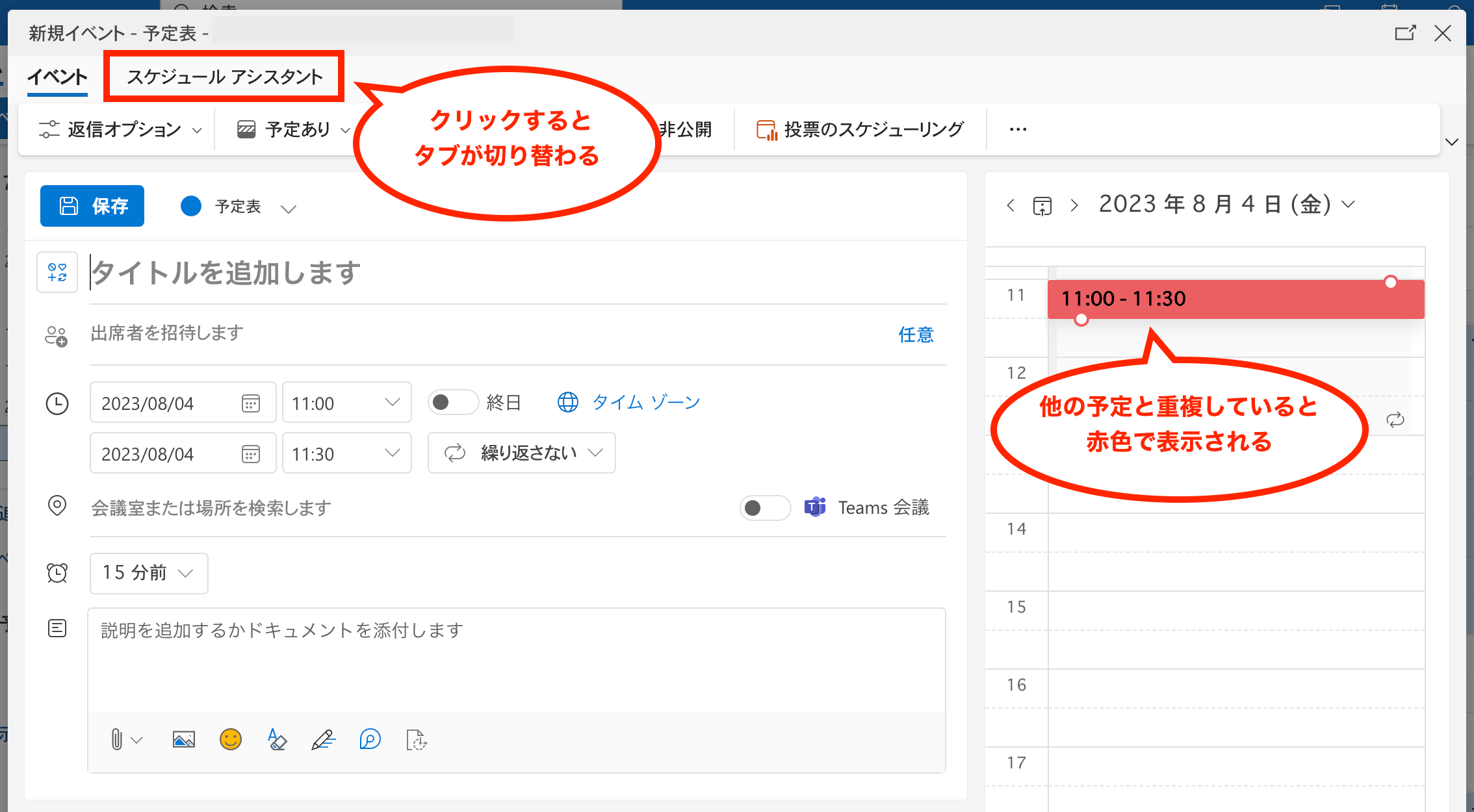Viewport: 1474px width, 812px height.
Task: Enable the Teams 会議 toggle
Action: point(764,508)
